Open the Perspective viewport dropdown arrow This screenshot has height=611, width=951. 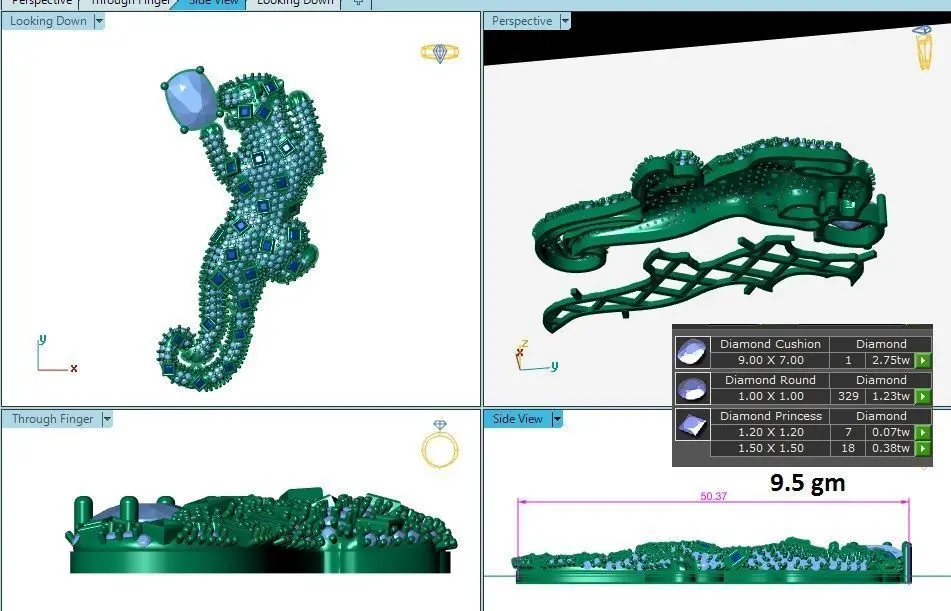(565, 21)
